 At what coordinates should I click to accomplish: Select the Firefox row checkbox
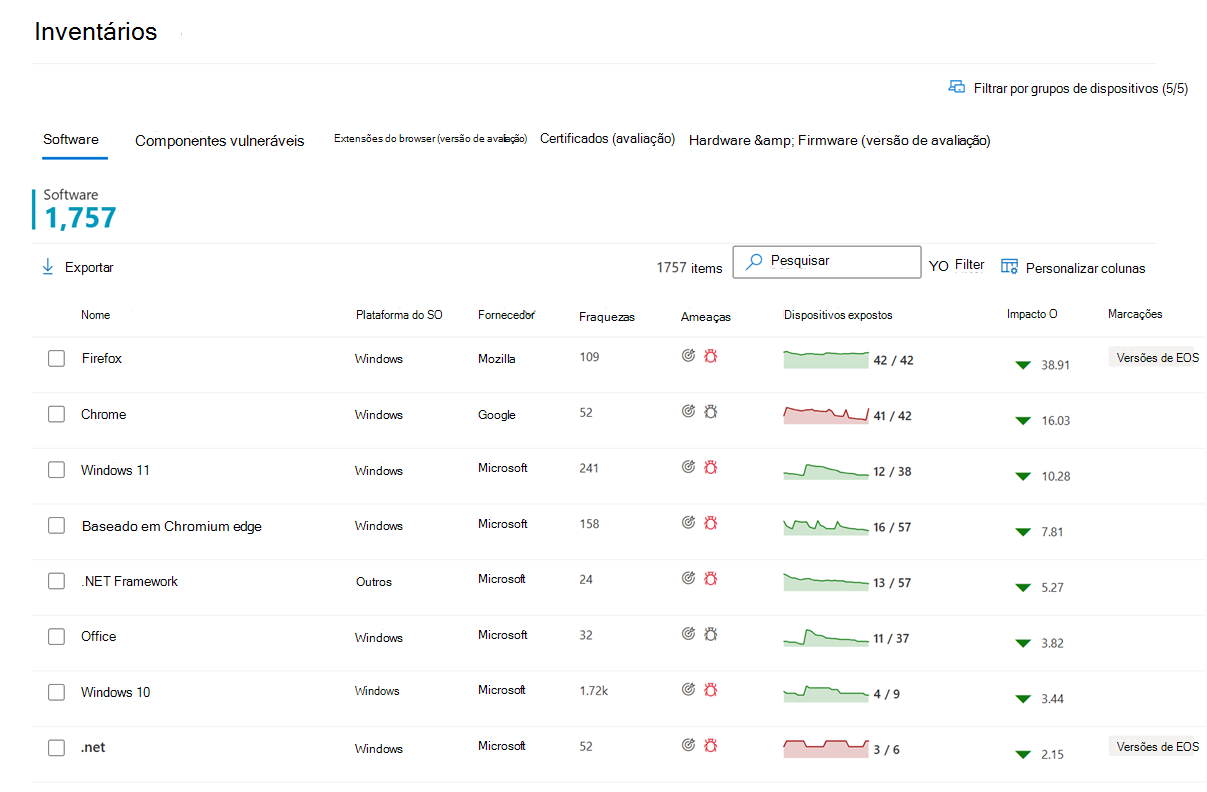pos(57,358)
